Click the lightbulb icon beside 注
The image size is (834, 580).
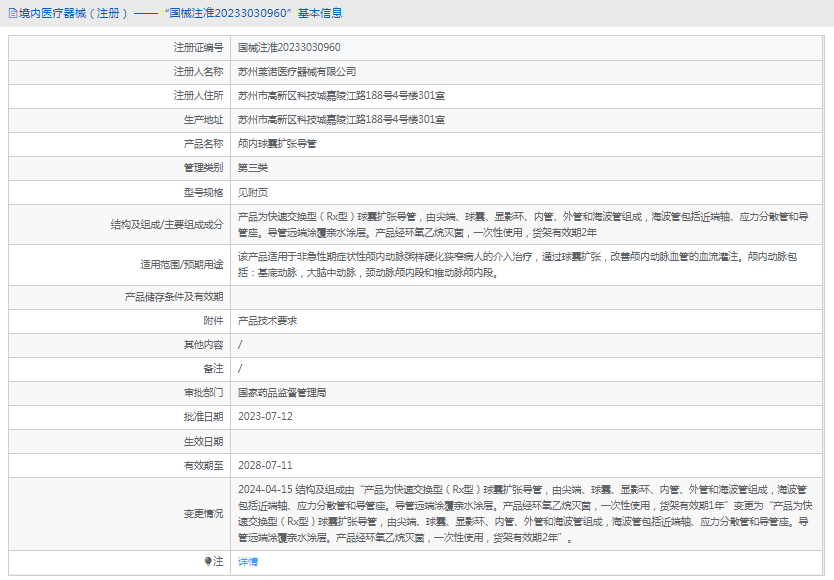[x=208, y=561]
